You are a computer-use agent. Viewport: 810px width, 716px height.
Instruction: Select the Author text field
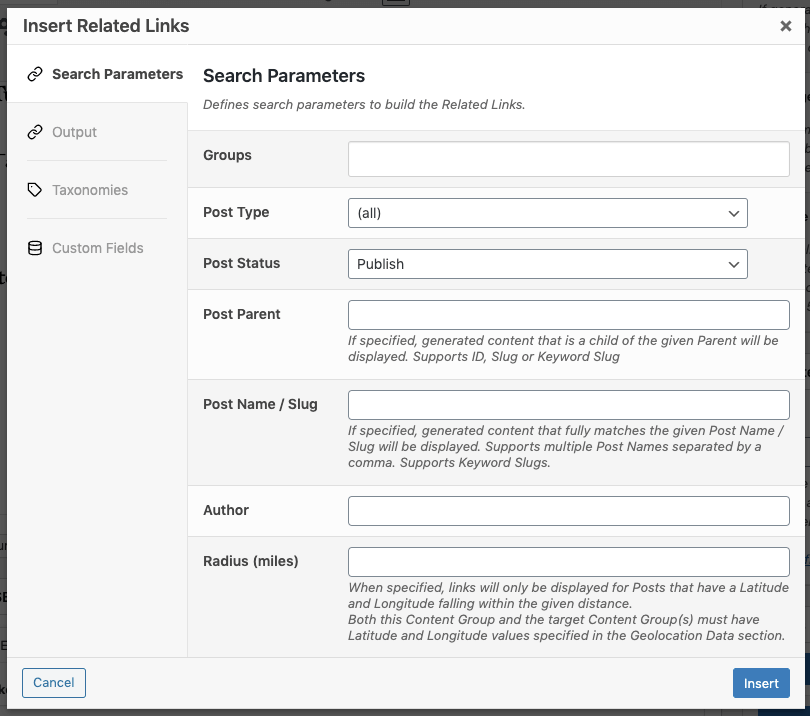(x=568, y=510)
